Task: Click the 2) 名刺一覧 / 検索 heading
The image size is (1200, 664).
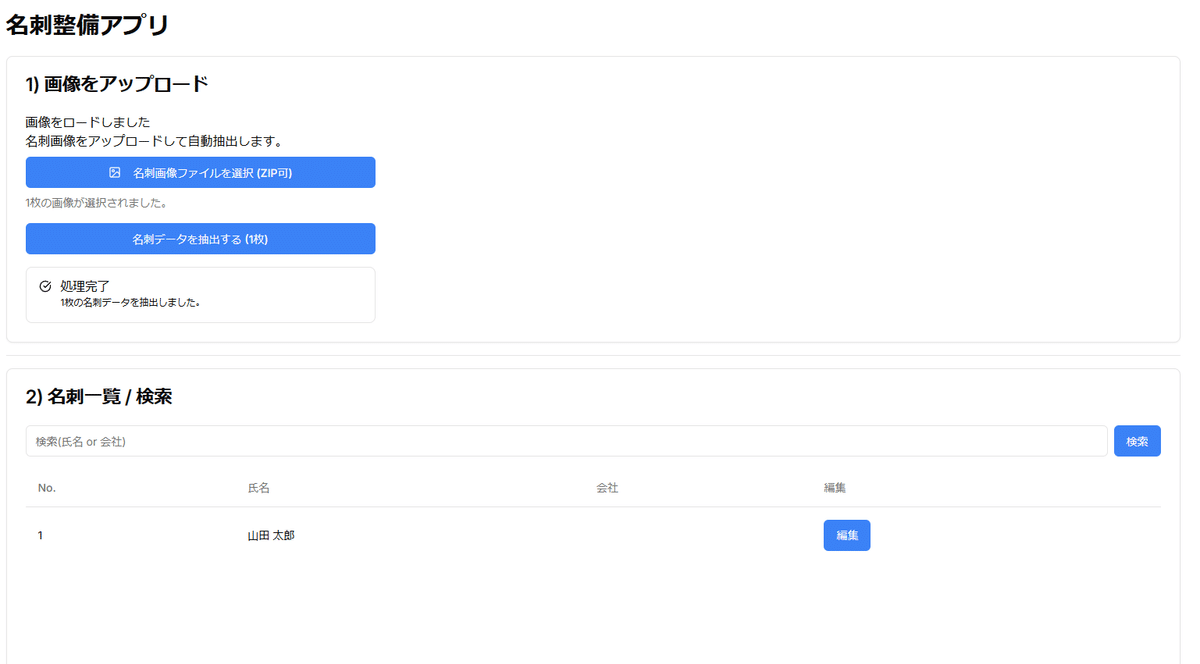Action: pyautogui.click(x=99, y=397)
